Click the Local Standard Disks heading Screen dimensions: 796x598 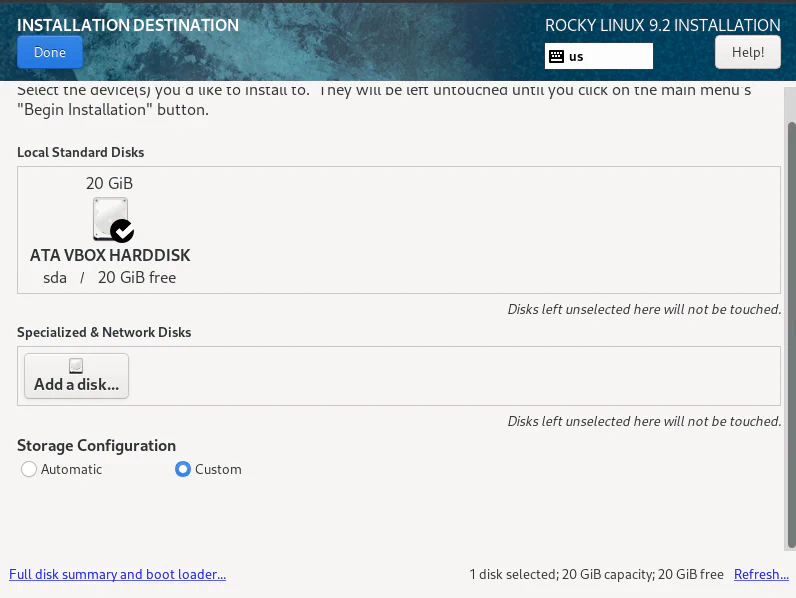[81, 152]
